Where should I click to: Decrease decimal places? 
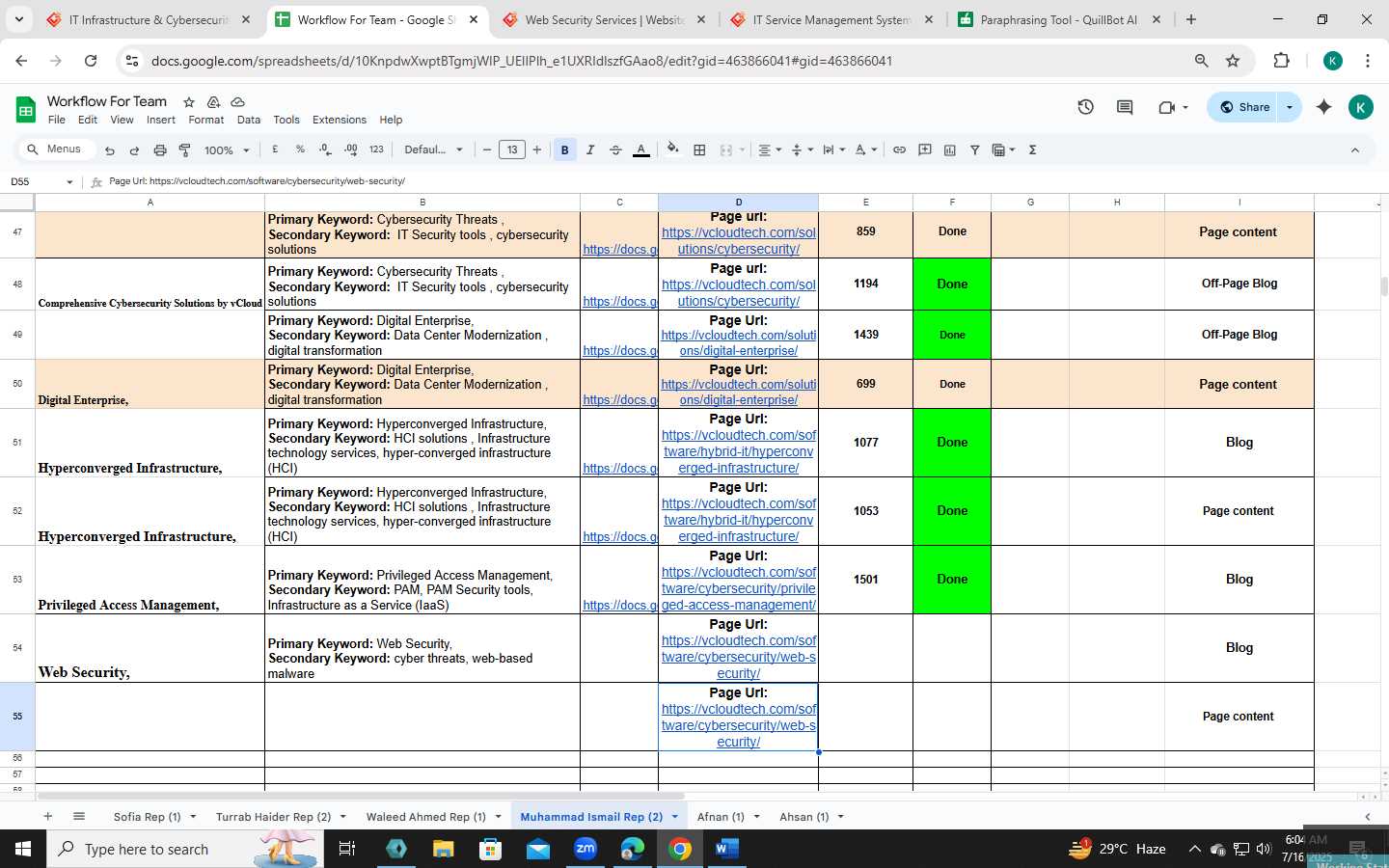click(325, 149)
